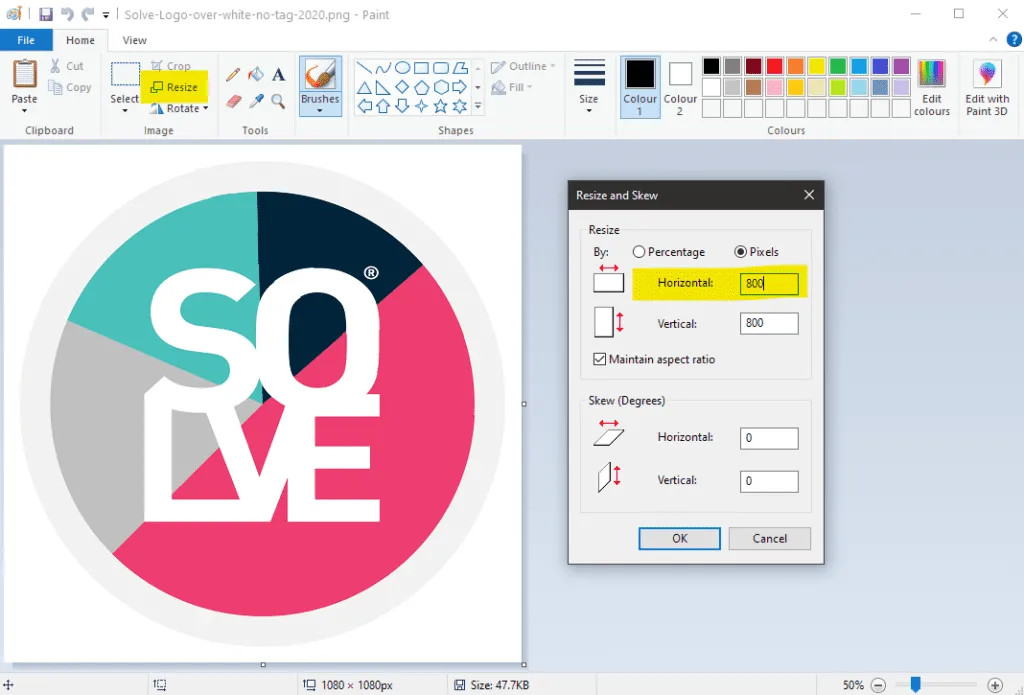This screenshot has width=1024, height=695.
Task: Confirm with OK in Resize dialog
Action: (x=679, y=538)
